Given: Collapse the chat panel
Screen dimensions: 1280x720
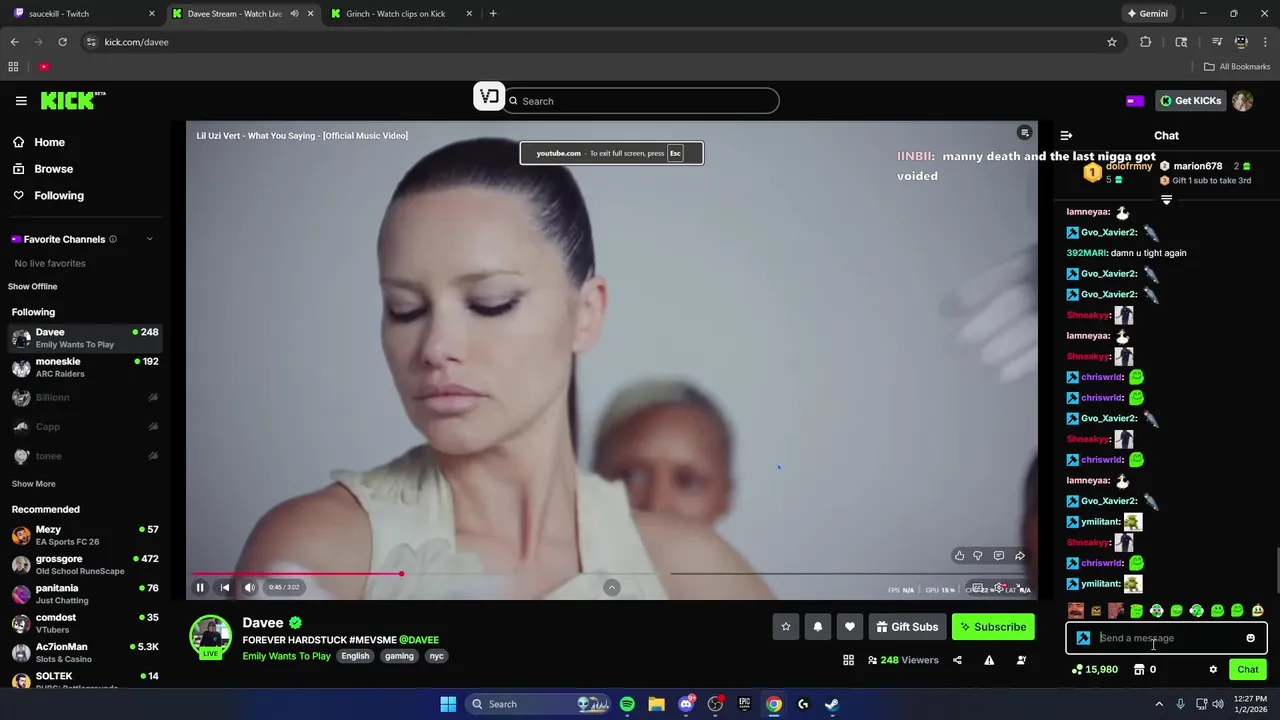Looking at the screenshot, I should point(1066,135).
